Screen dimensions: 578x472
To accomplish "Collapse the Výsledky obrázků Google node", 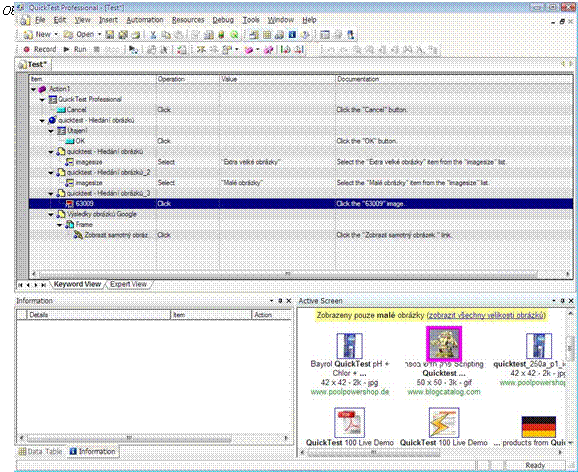I will [x=51, y=215].
